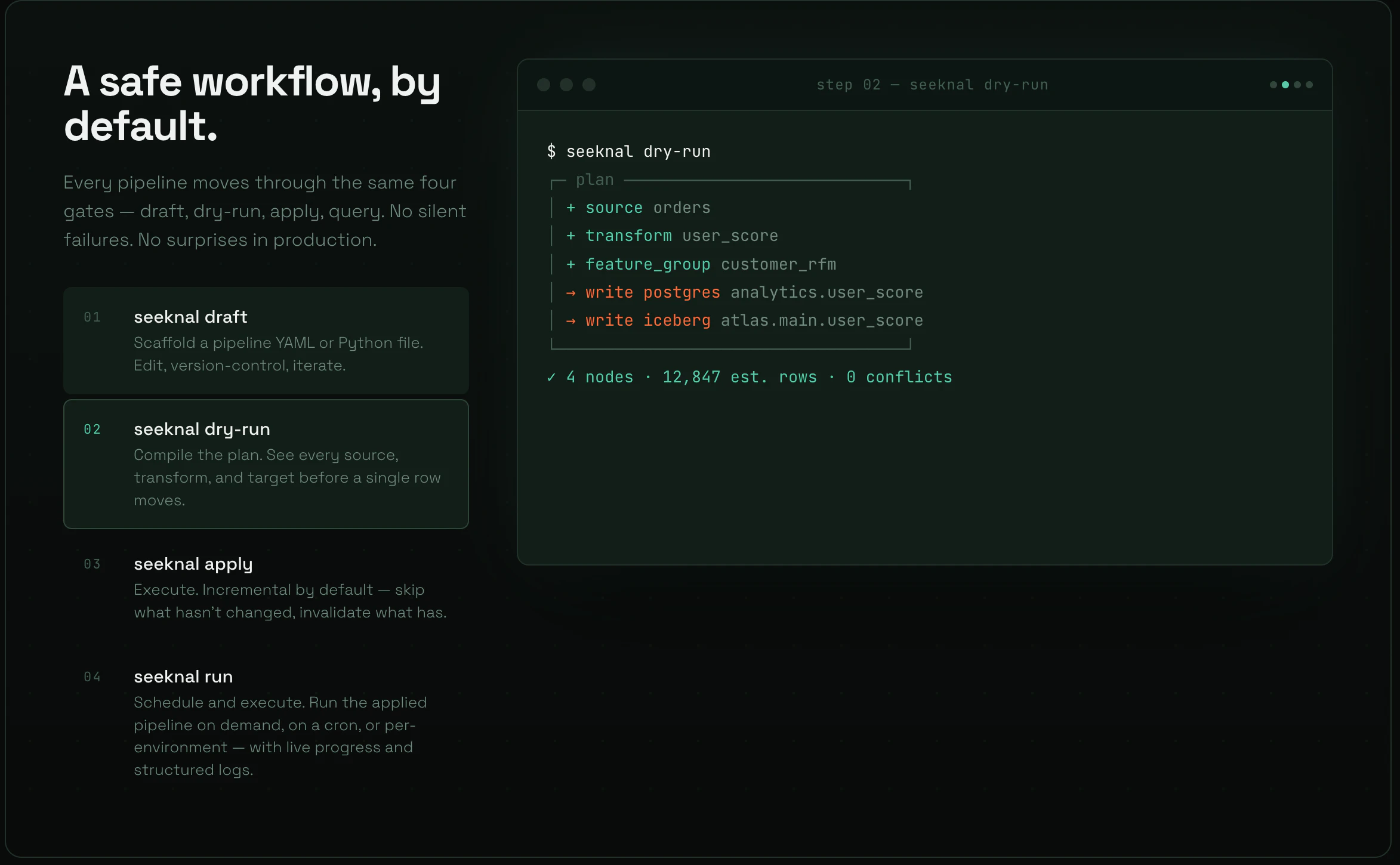Expand the plan section in the terminal
Image resolution: width=1400 pixels, height=865 pixels.
pos(594,180)
